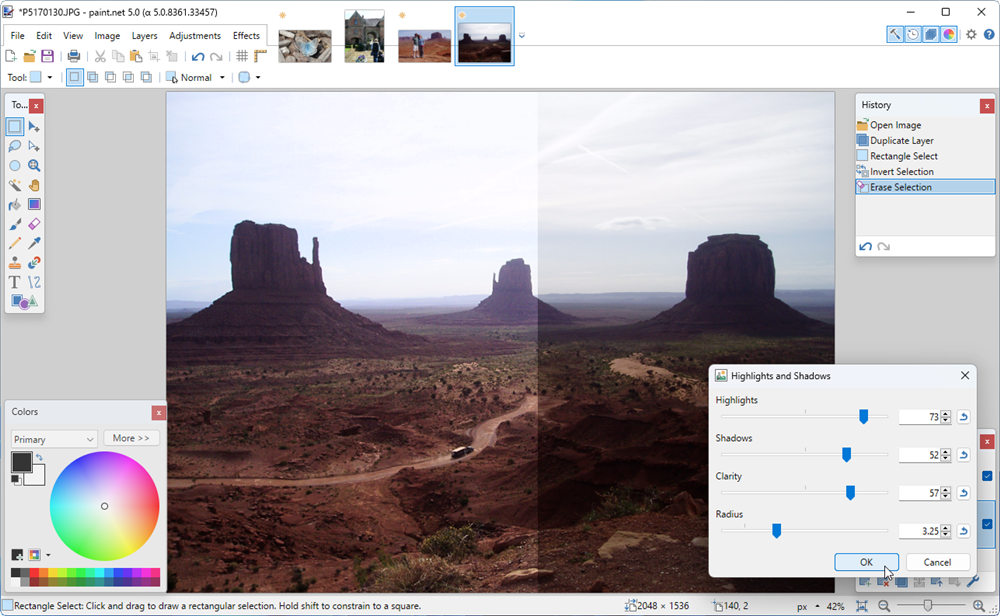The image size is (1000, 616).
Task: Open the Primary color dropdown
Action: click(x=54, y=439)
